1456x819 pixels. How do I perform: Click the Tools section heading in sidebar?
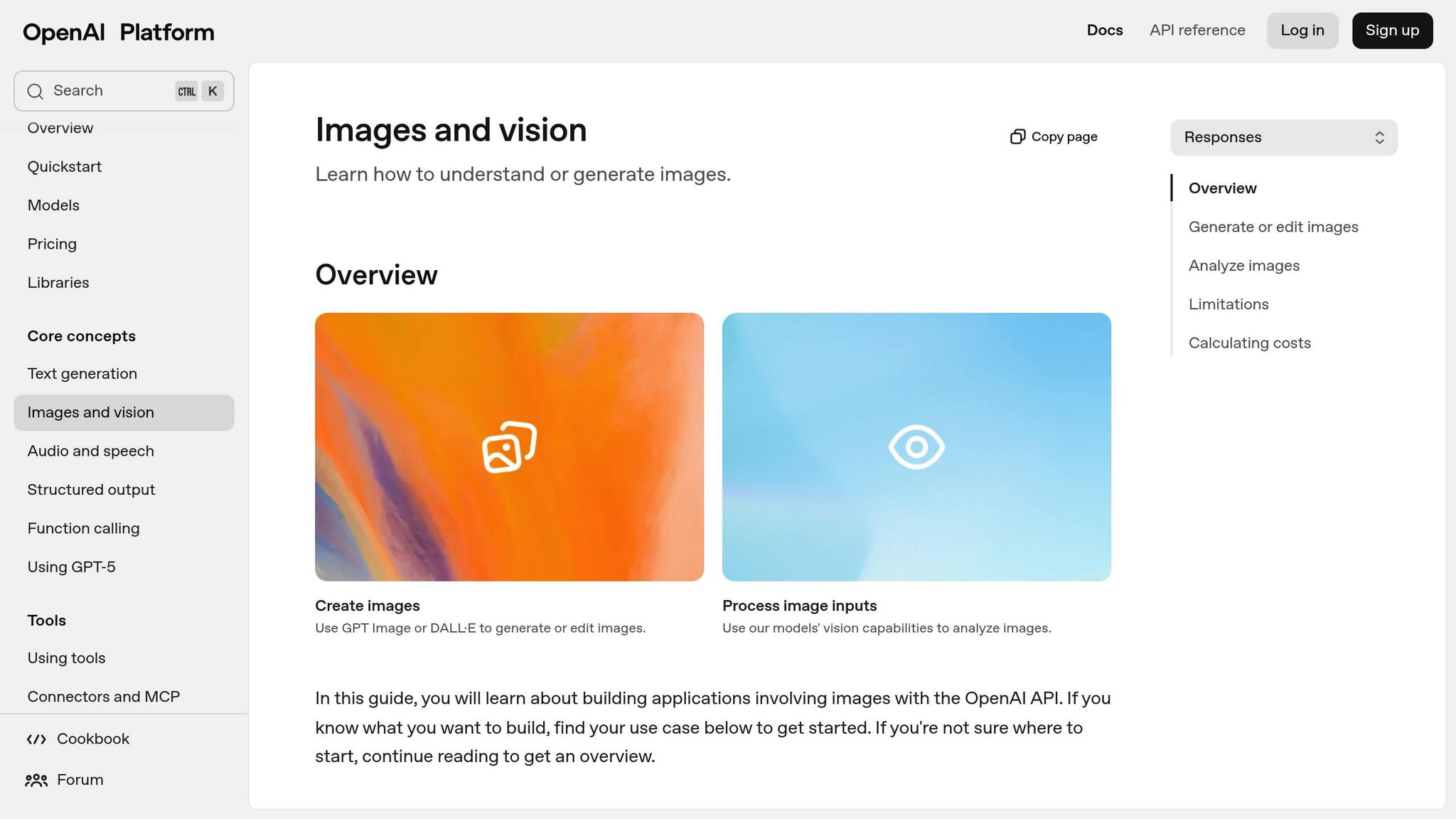(47, 621)
